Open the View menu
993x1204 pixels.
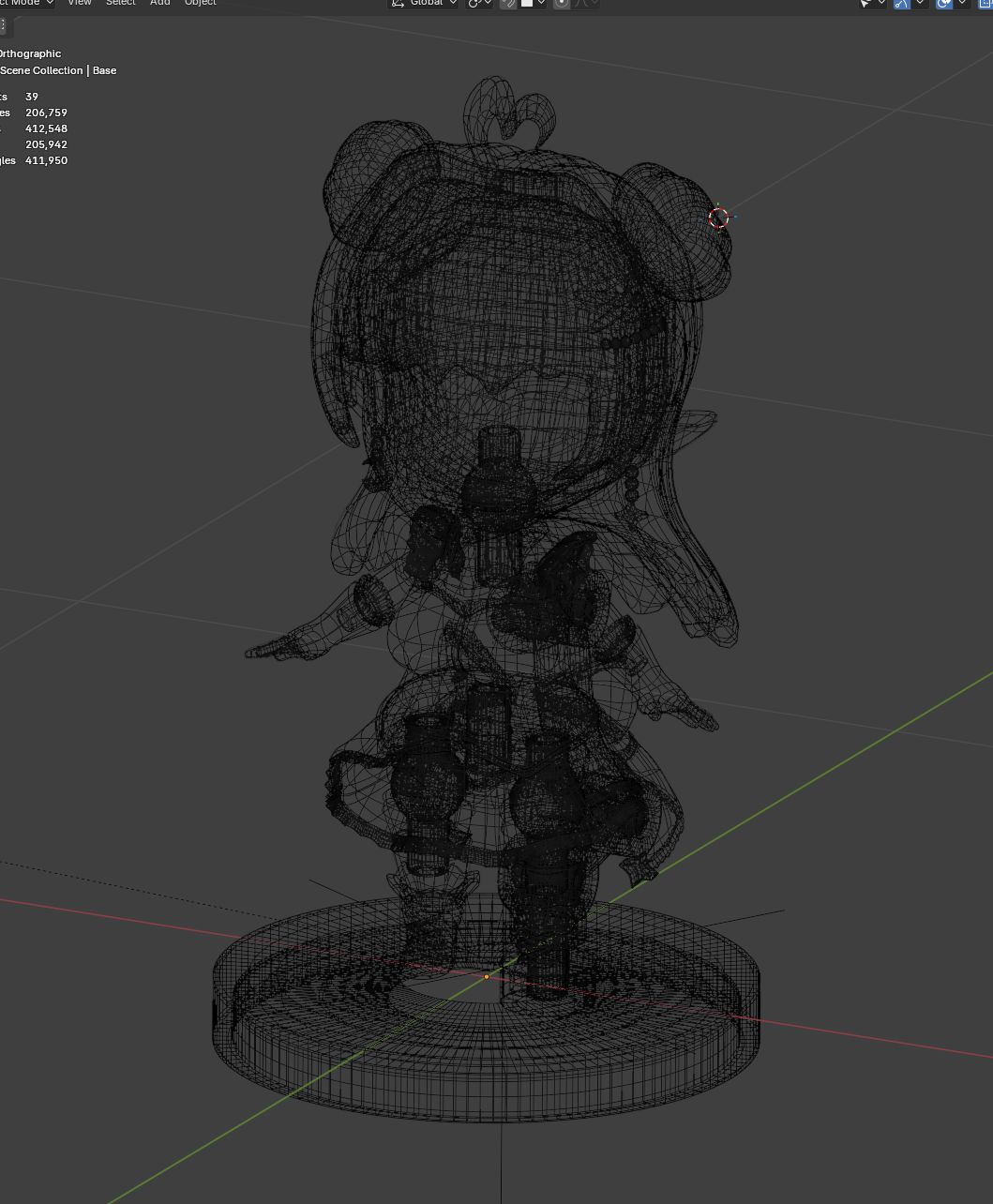pyautogui.click(x=80, y=3)
